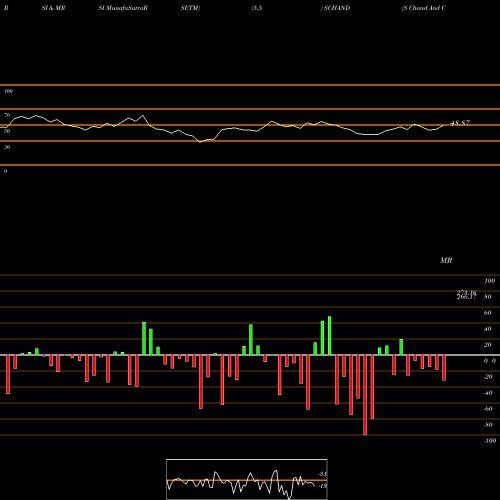Click the '(S Chand And C' company name

pos(424,8)
